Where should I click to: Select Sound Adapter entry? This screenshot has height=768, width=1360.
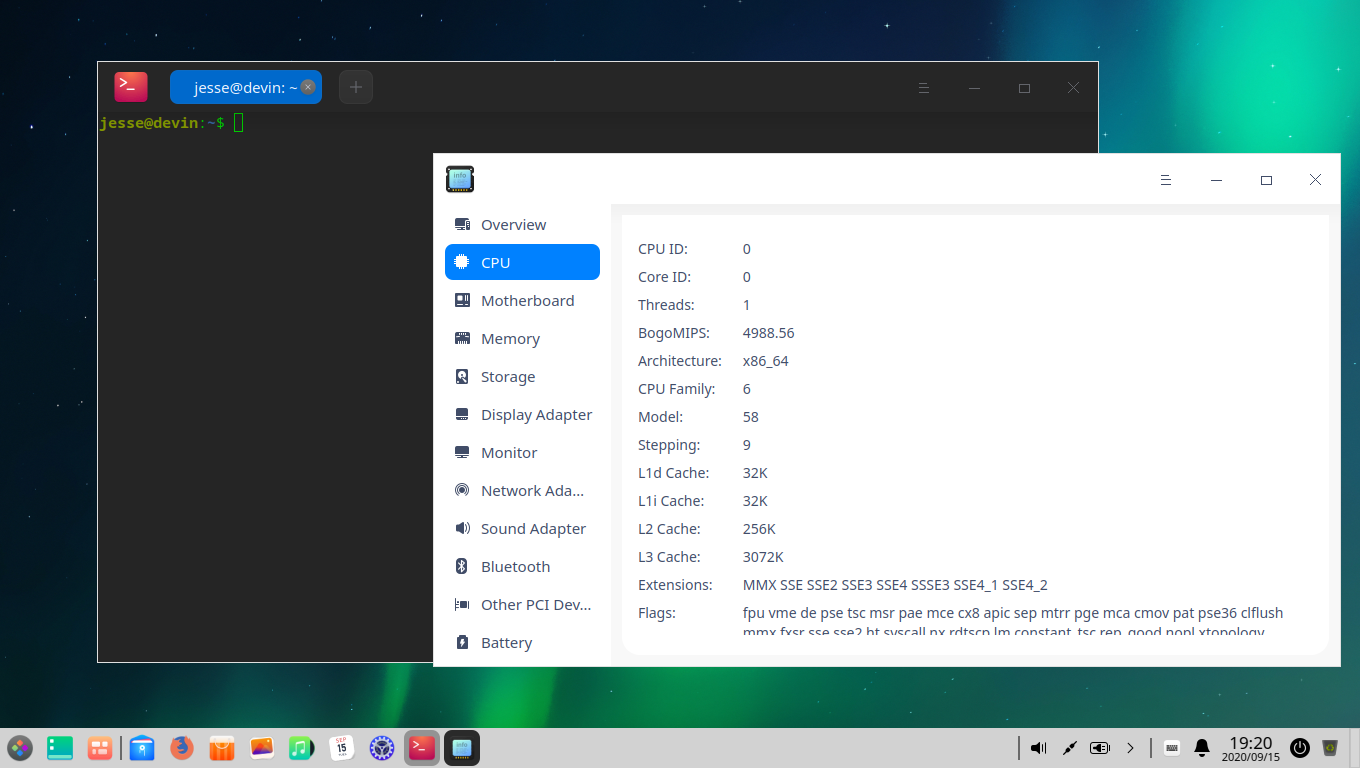(522, 528)
